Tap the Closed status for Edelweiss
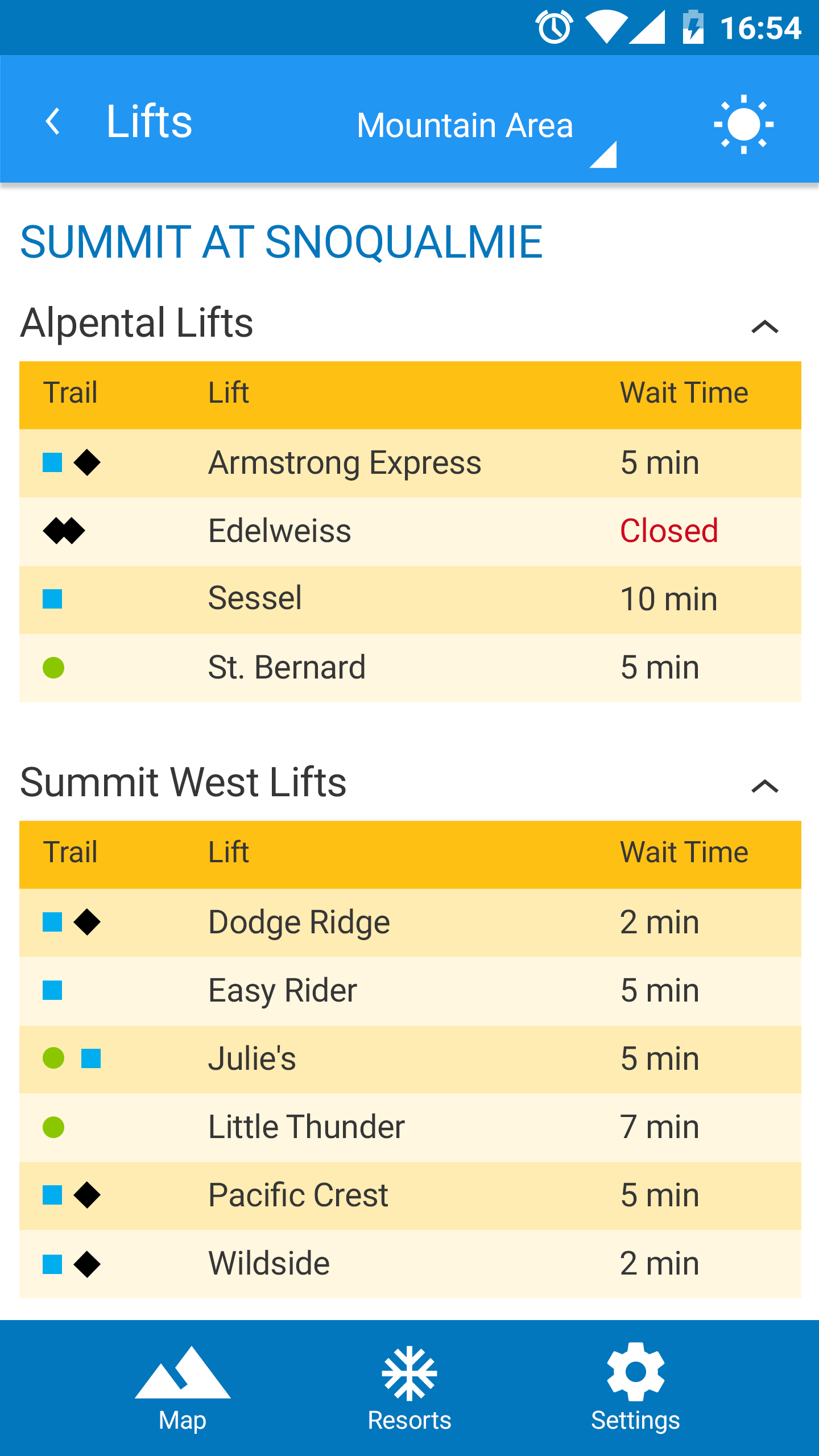819x1456 pixels. pyautogui.click(x=669, y=531)
